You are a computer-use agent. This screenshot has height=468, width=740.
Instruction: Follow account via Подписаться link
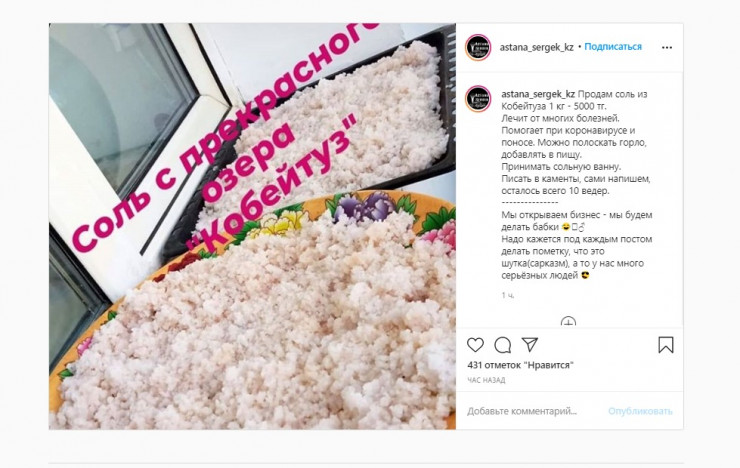tap(613, 47)
